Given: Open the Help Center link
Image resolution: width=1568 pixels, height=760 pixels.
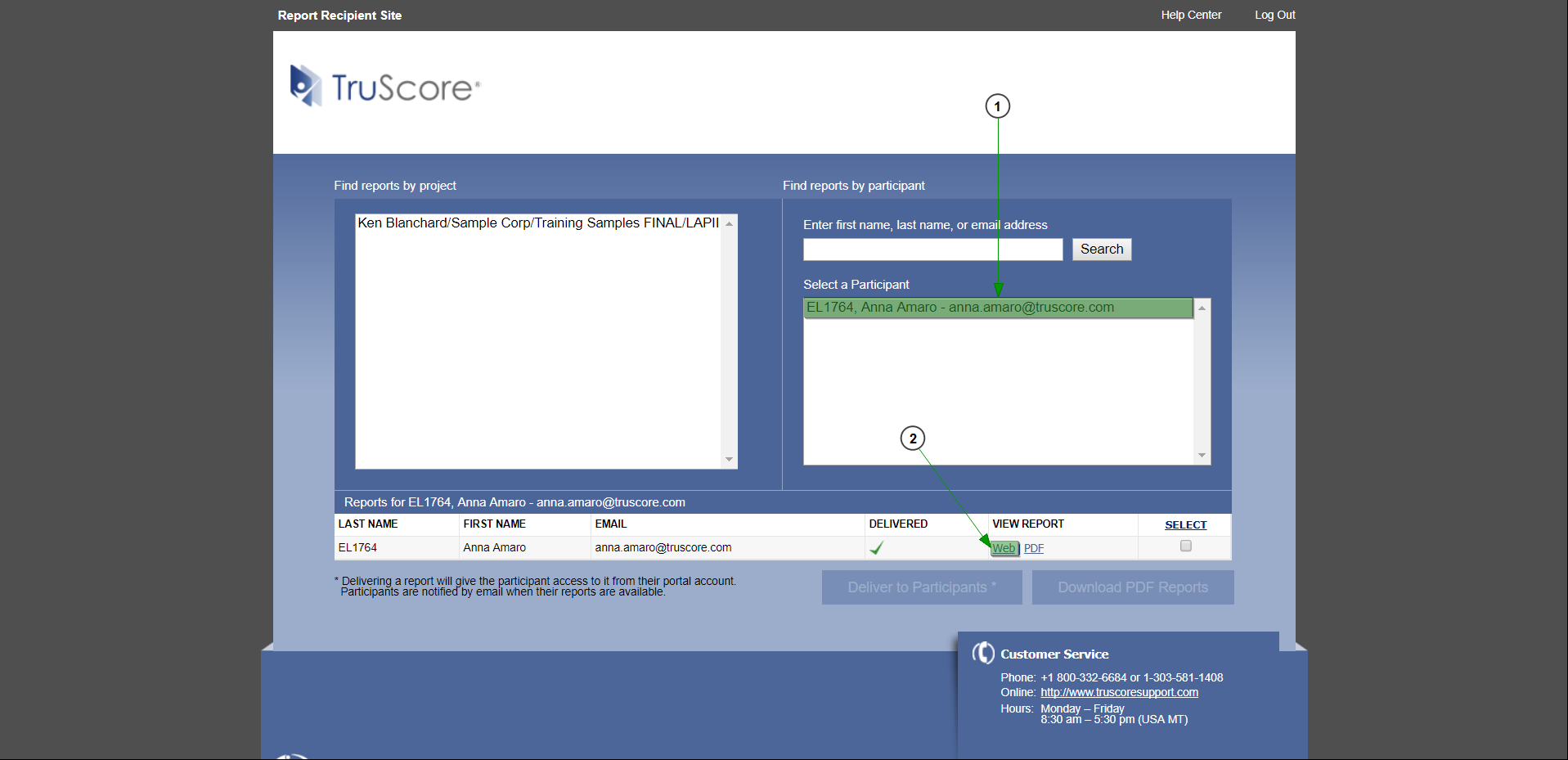Looking at the screenshot, I should [x=1191, y=15].
